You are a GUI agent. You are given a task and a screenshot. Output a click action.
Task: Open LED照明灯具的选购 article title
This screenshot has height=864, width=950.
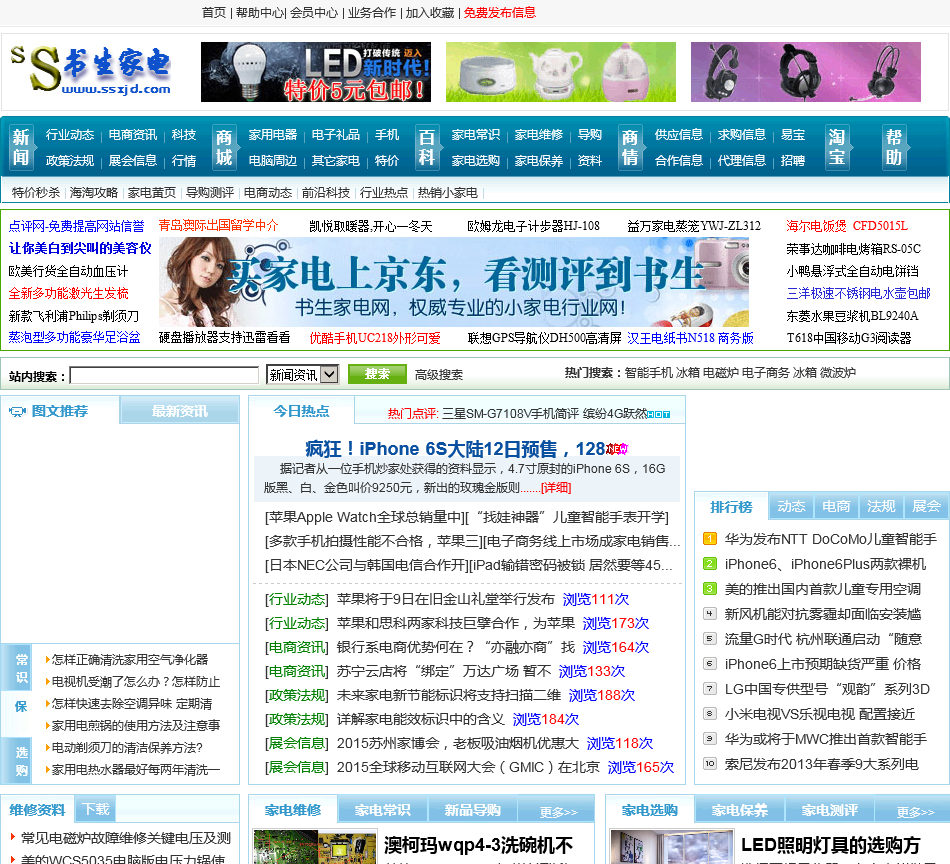(831, 845)
